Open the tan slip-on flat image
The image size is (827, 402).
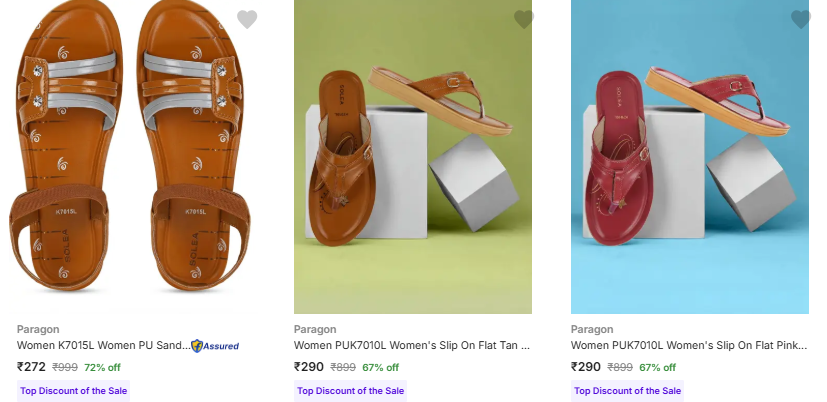pyautogui.click(x=412, y=157)
